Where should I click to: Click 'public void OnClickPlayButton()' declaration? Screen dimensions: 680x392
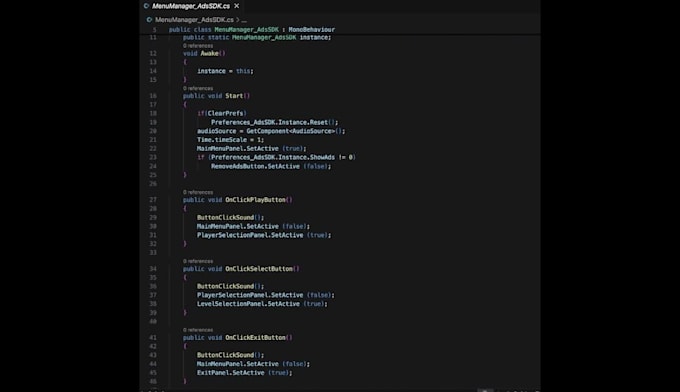click(x=238, y=200)
